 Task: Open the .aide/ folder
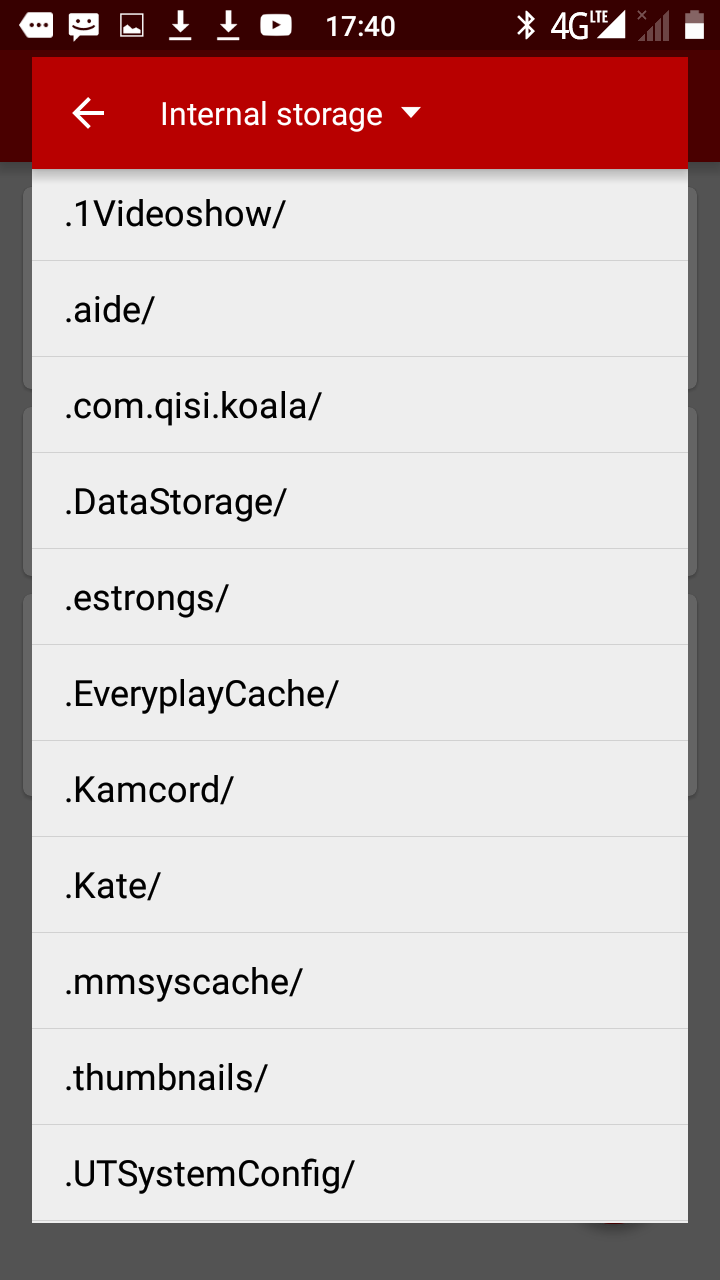click(x=360, y=309)
